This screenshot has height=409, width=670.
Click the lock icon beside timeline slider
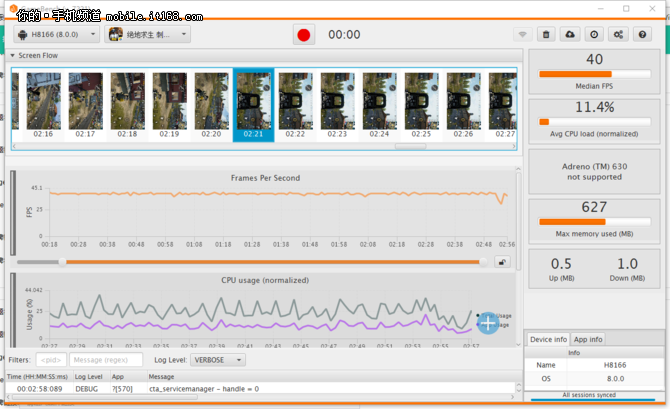tap(502, 262)
